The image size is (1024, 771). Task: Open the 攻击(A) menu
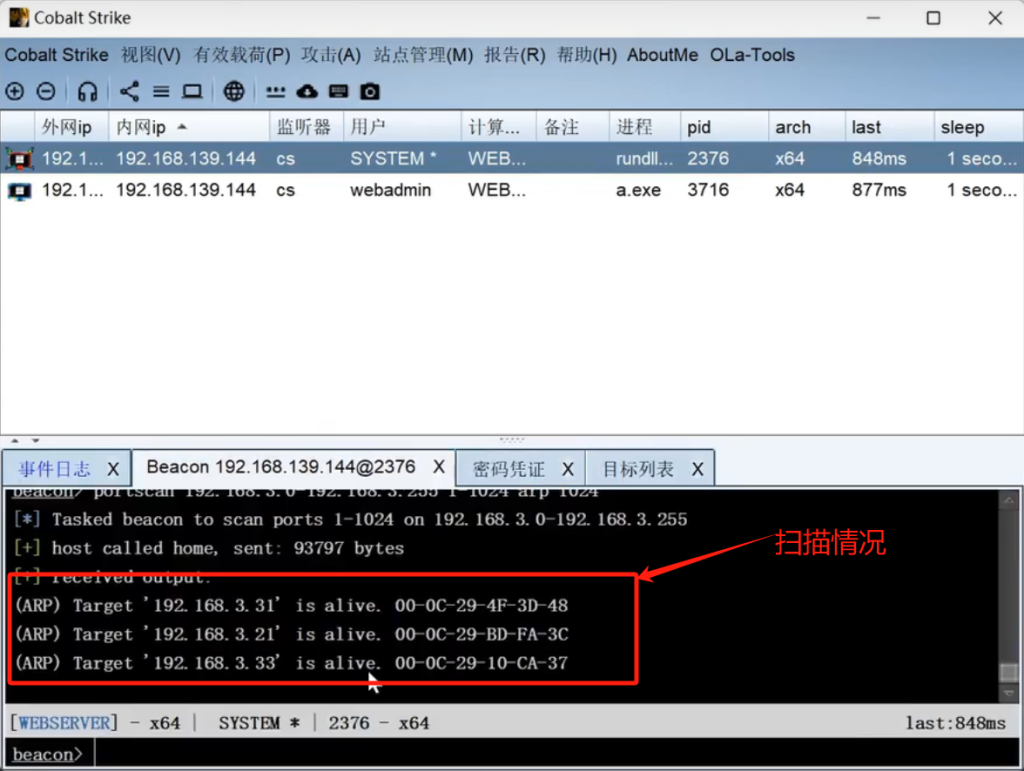[331, 55]
